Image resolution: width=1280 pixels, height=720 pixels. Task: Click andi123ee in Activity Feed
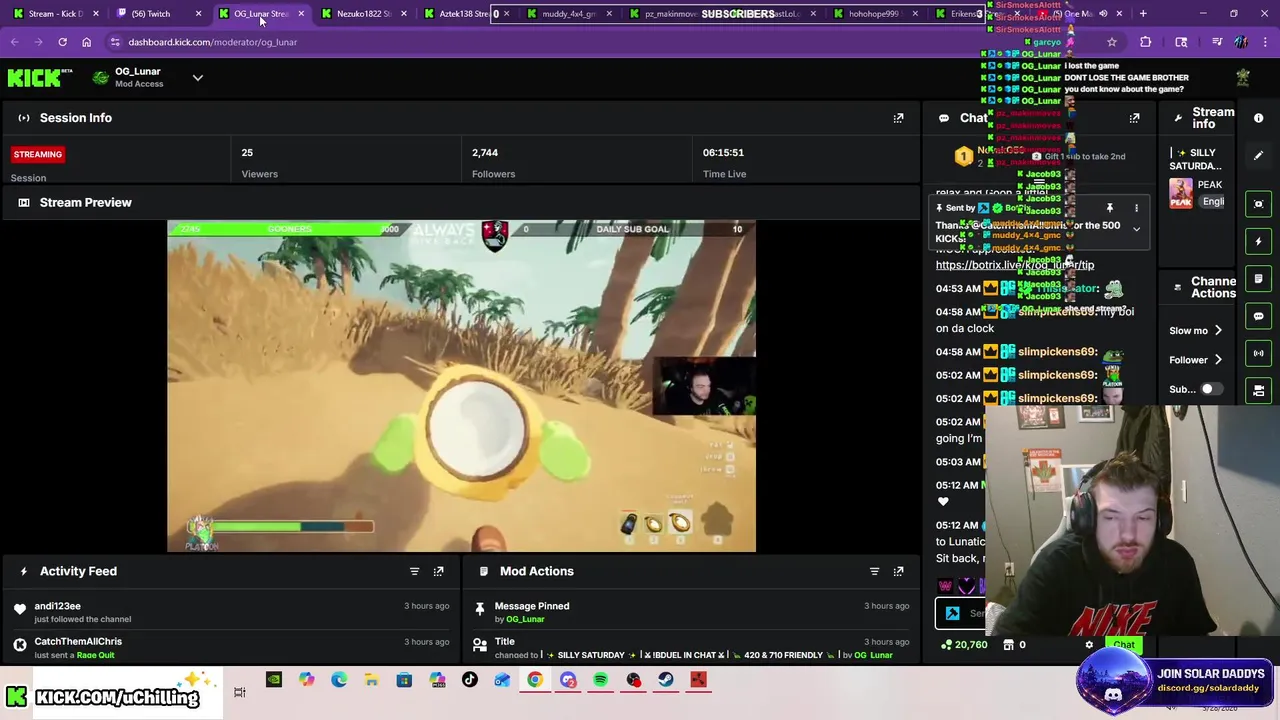tap(57, 606)
